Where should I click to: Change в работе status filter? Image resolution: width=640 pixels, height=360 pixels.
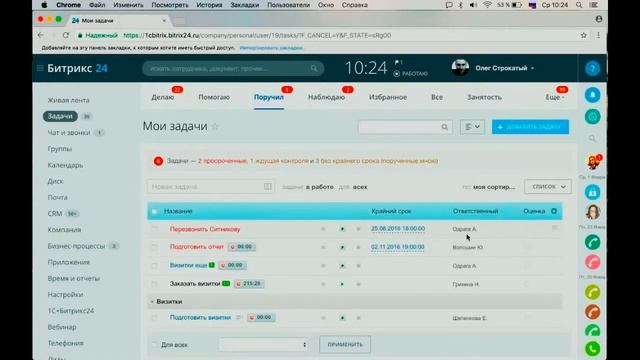[x=320, y=187]
